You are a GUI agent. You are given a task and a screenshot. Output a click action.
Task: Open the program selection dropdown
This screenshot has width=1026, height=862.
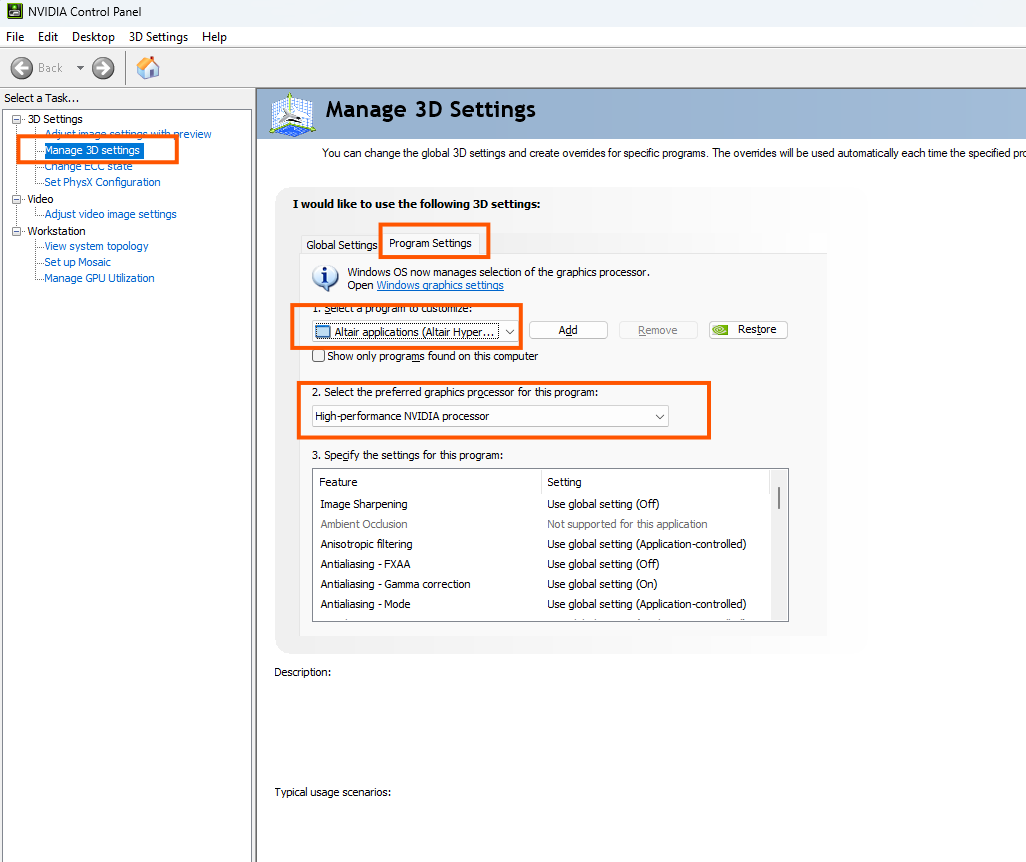[x=416, y=332]
